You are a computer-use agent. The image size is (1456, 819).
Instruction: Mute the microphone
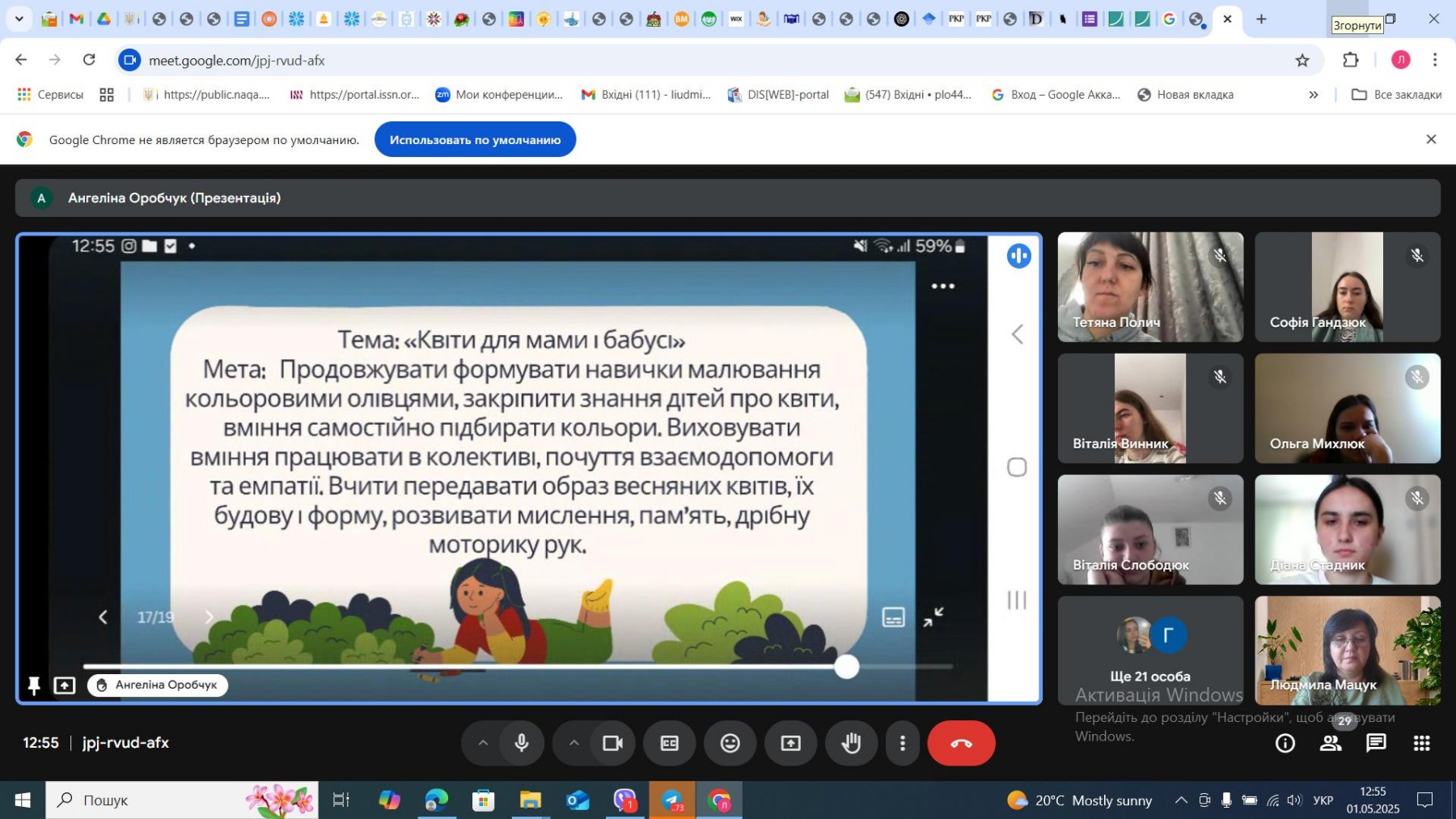522,743
